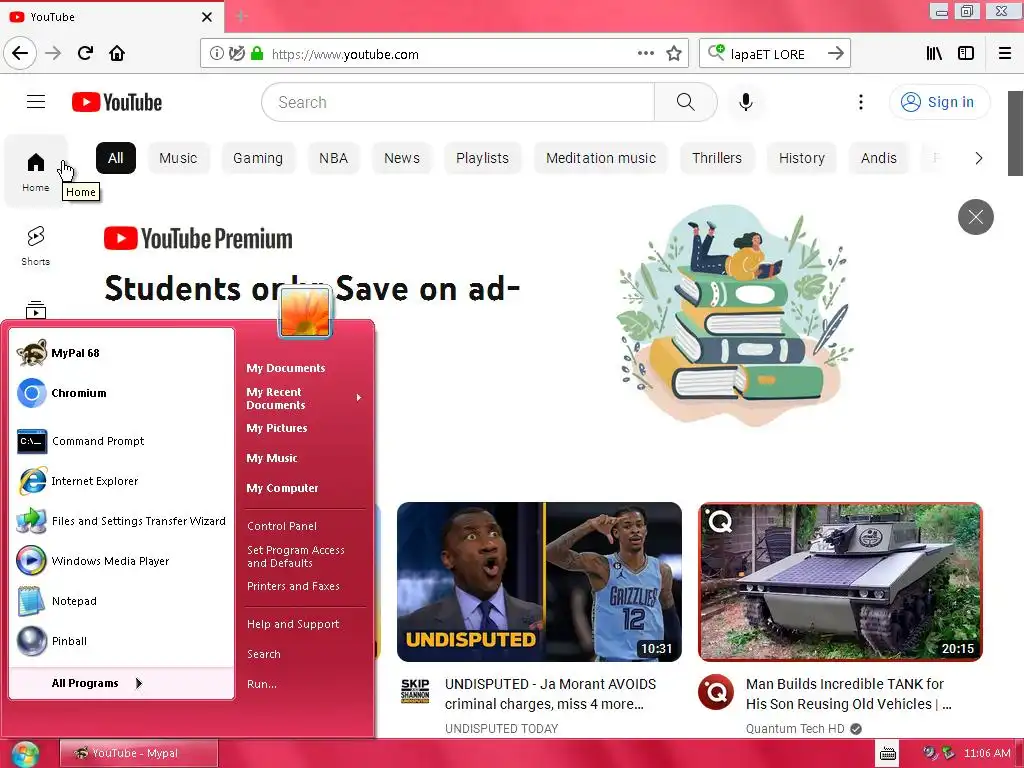Select the All filter chip
The image size is (1024, 768).
(x=116, y=158)
